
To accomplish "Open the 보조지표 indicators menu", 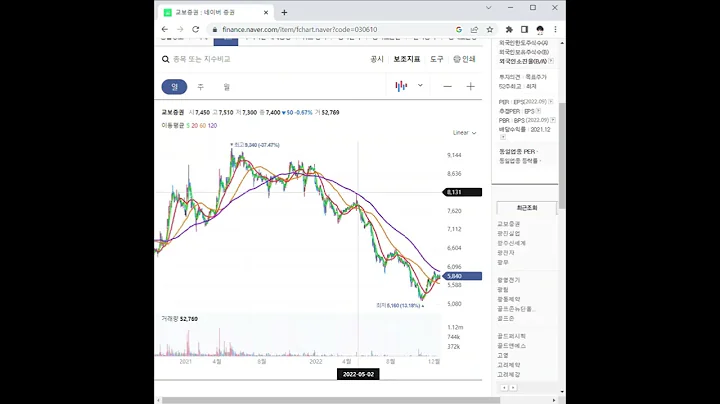I will coord(407,59).
